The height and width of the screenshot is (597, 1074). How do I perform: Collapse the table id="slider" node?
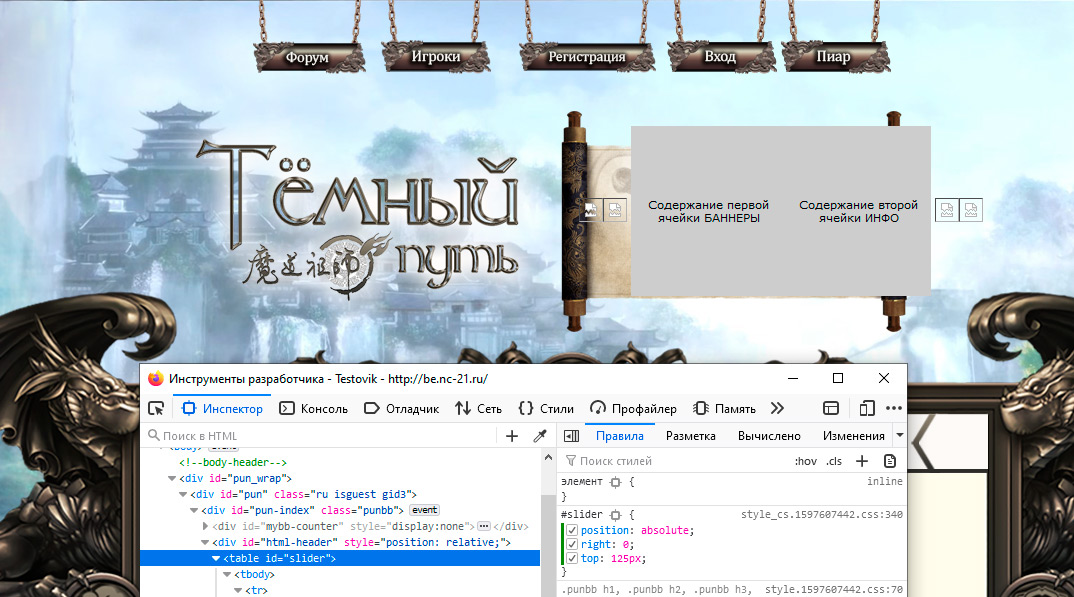tap(217, 558)
